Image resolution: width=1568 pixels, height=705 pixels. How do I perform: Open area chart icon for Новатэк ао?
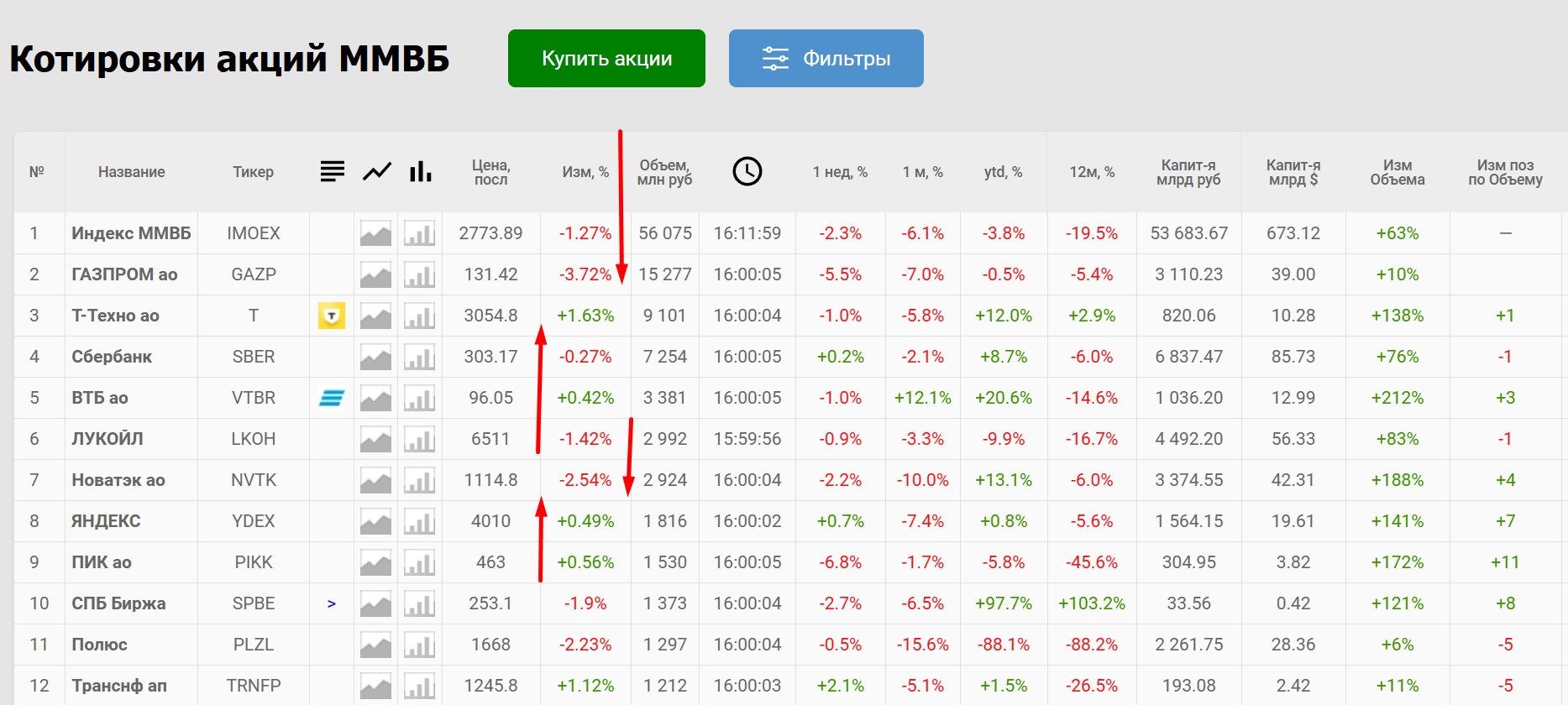coord(375,480)
